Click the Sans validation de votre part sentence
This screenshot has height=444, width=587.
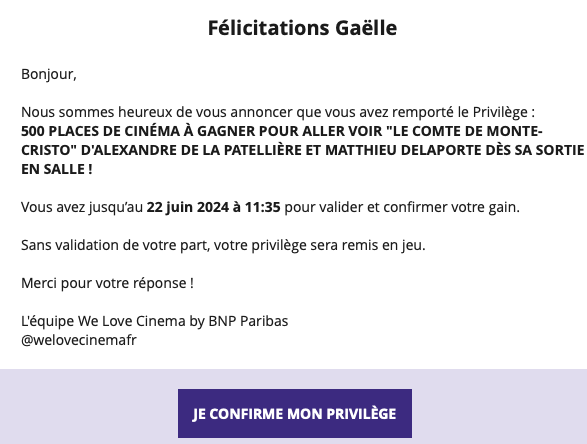[223, 245]
